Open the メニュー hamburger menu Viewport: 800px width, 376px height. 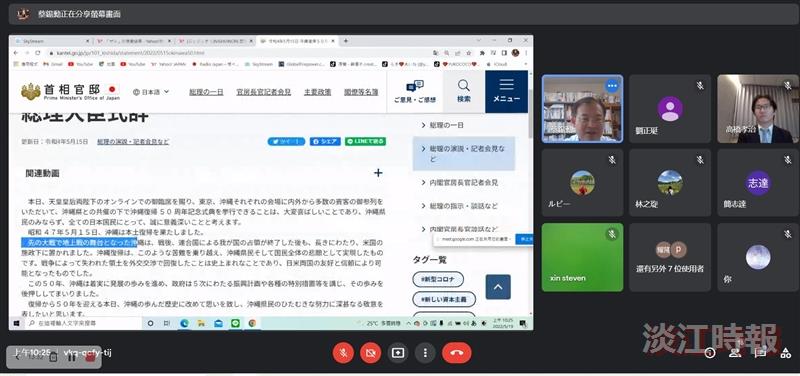coord(506,91)
